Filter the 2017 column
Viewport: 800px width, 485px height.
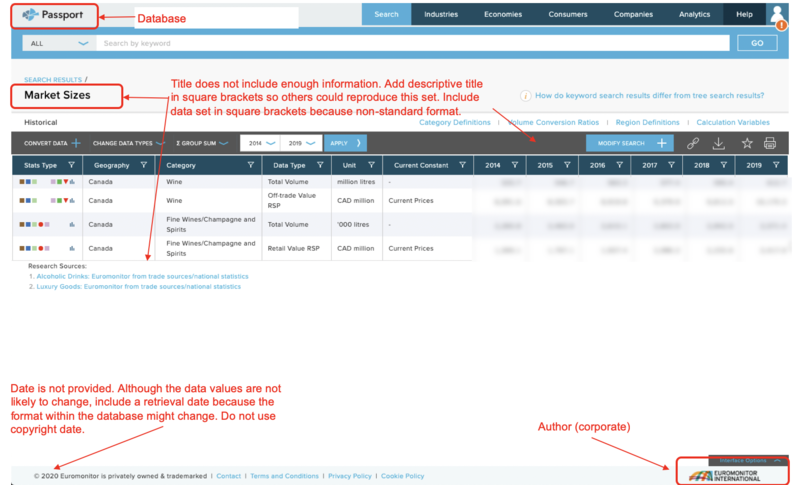point(671,165)
